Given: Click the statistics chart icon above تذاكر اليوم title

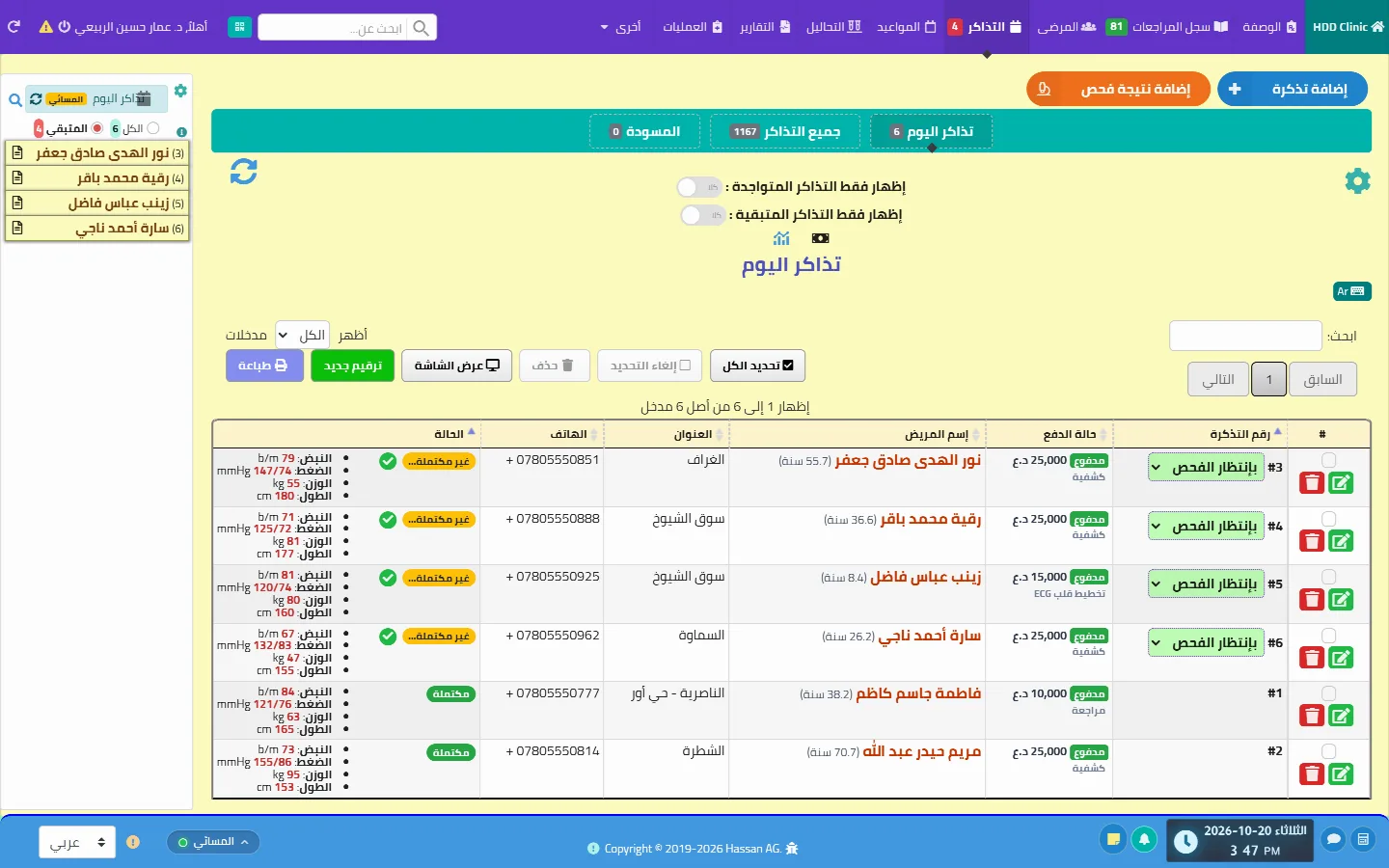Looking at the screenshot, I should coord(781,238).
